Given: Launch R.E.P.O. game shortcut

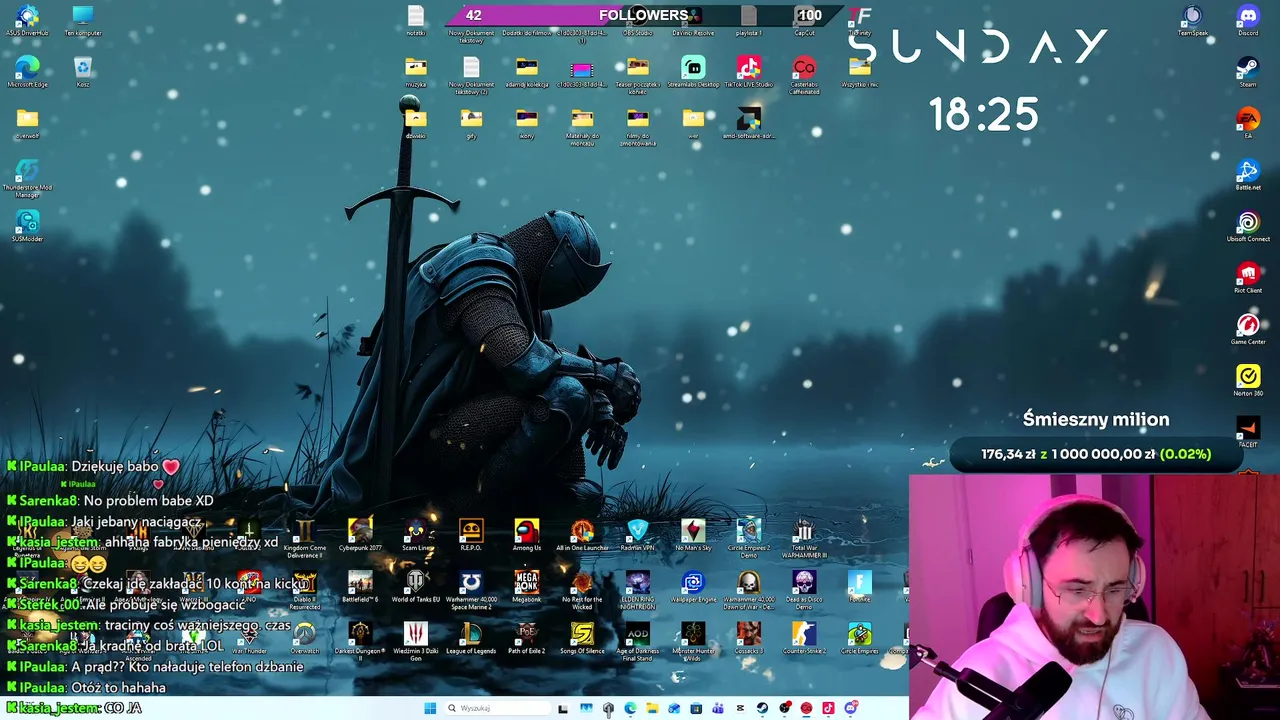Looking at the screenshot, I should 471,535.
